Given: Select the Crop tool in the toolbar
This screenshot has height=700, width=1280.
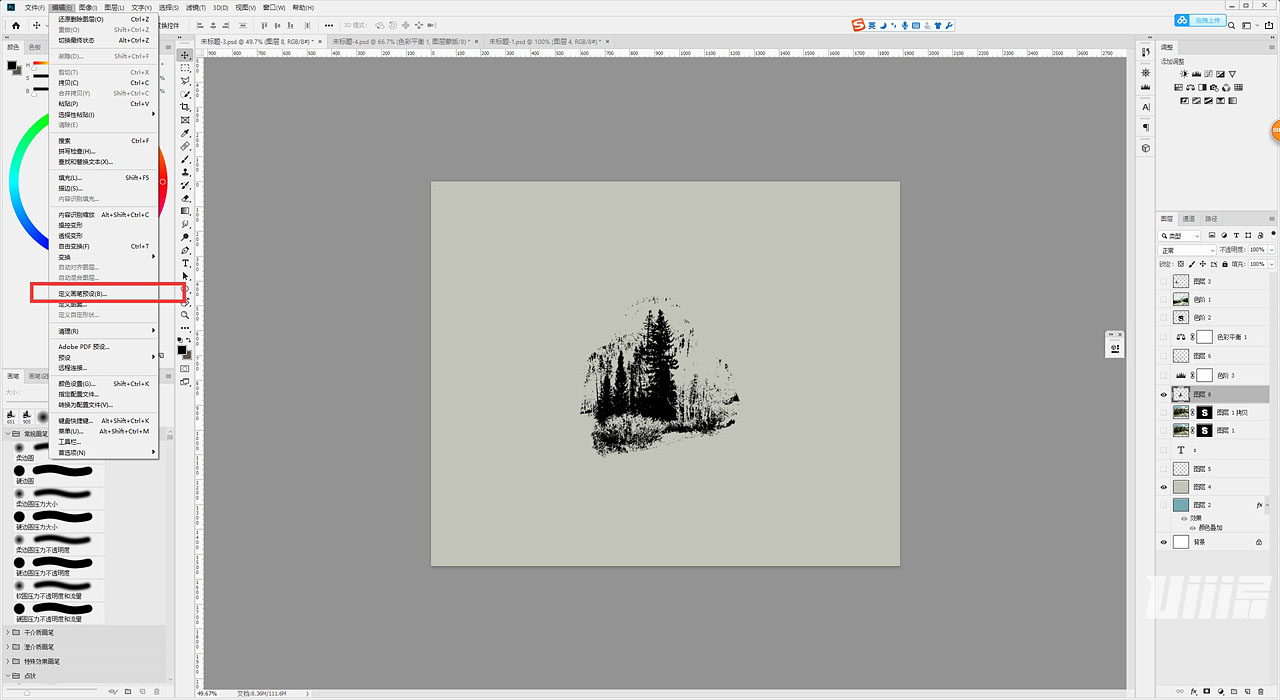Looking at the screenshot, I should [x=185, y=107].
